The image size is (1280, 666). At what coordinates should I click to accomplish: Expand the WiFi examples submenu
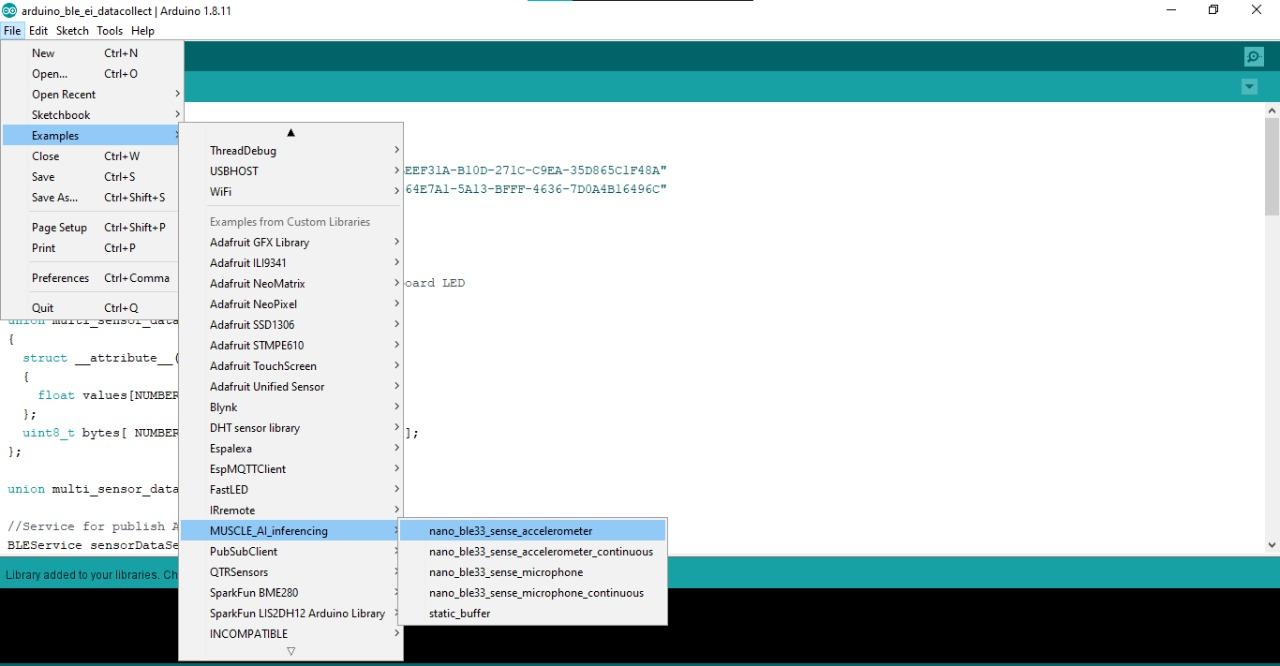coord(291,192)
